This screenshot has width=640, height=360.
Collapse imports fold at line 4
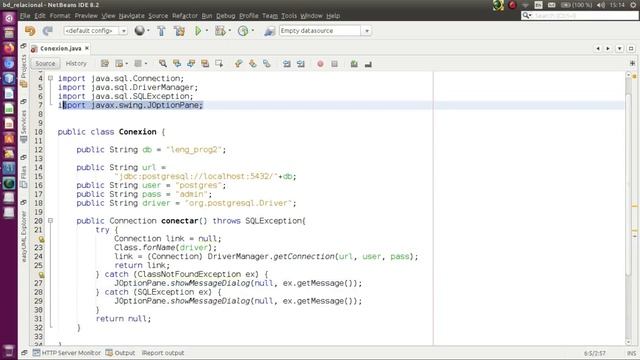pyautogui.click(x=50, y=78)
